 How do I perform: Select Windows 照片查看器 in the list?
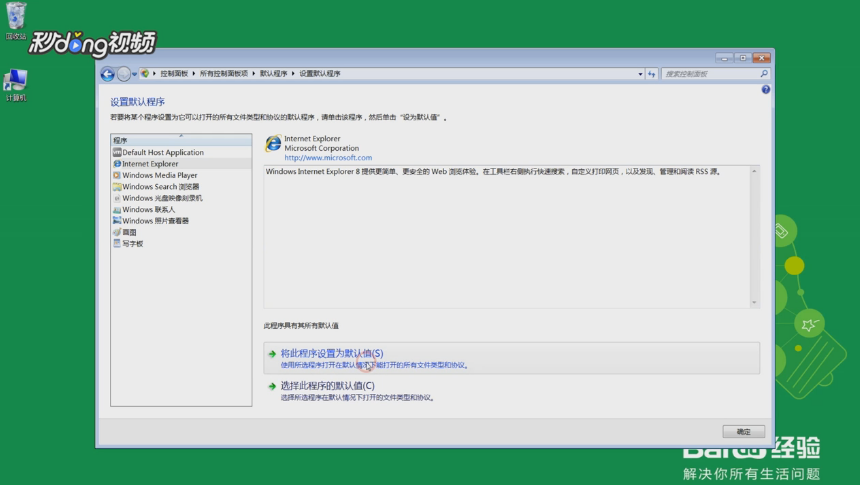coord(181,221)
